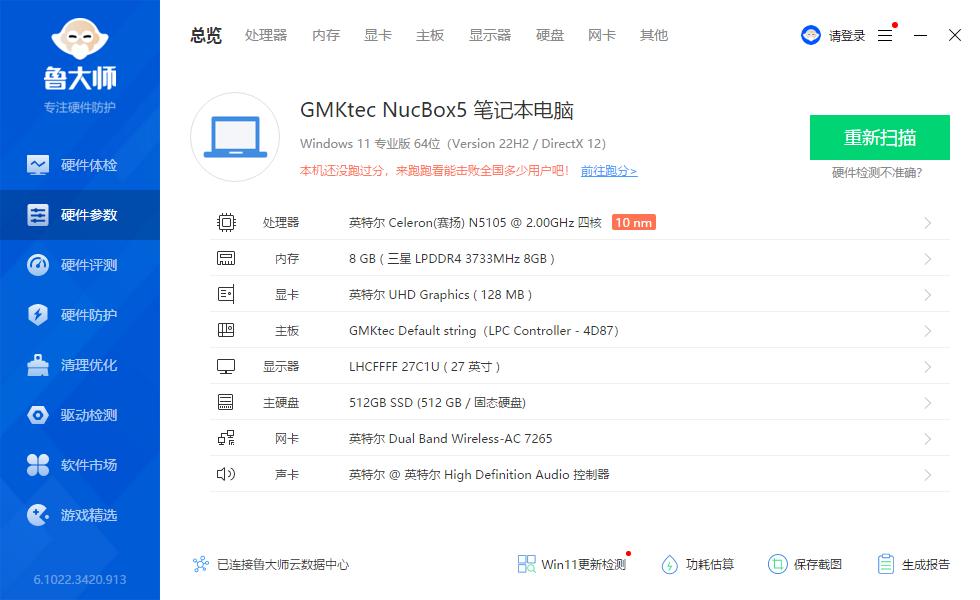Launch 驱动检测 from the sidebar
The height and width of the screenshot is (600, 980).
click(80, 414)
